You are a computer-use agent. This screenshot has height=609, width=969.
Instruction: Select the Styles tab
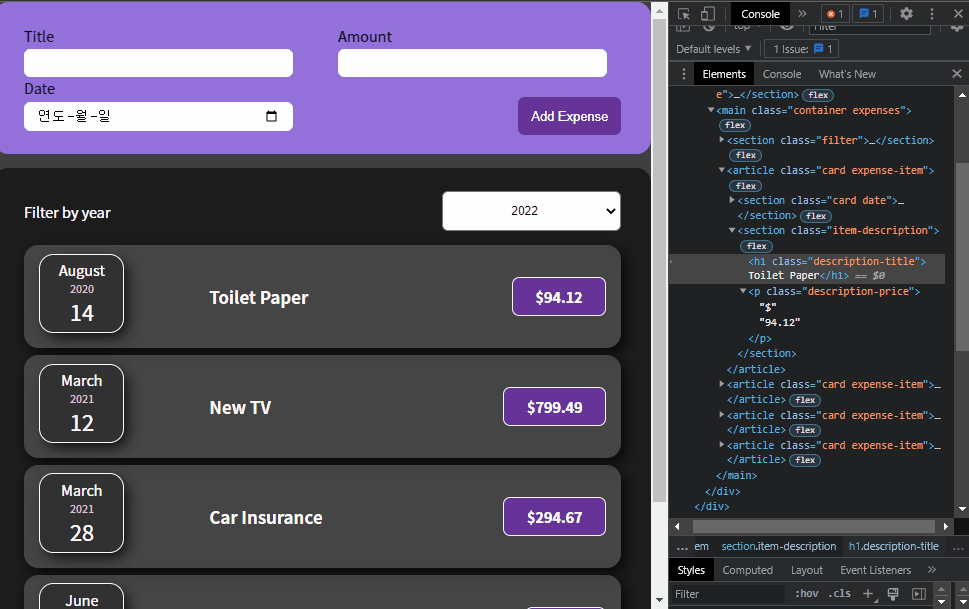click(x=691, y=570)
